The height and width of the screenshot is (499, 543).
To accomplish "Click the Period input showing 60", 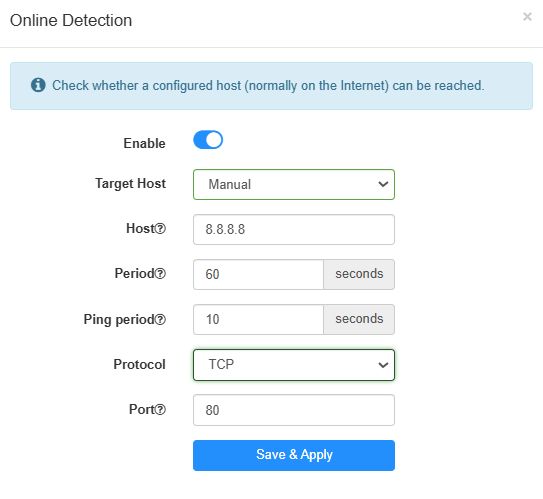I will click(258, 274).
